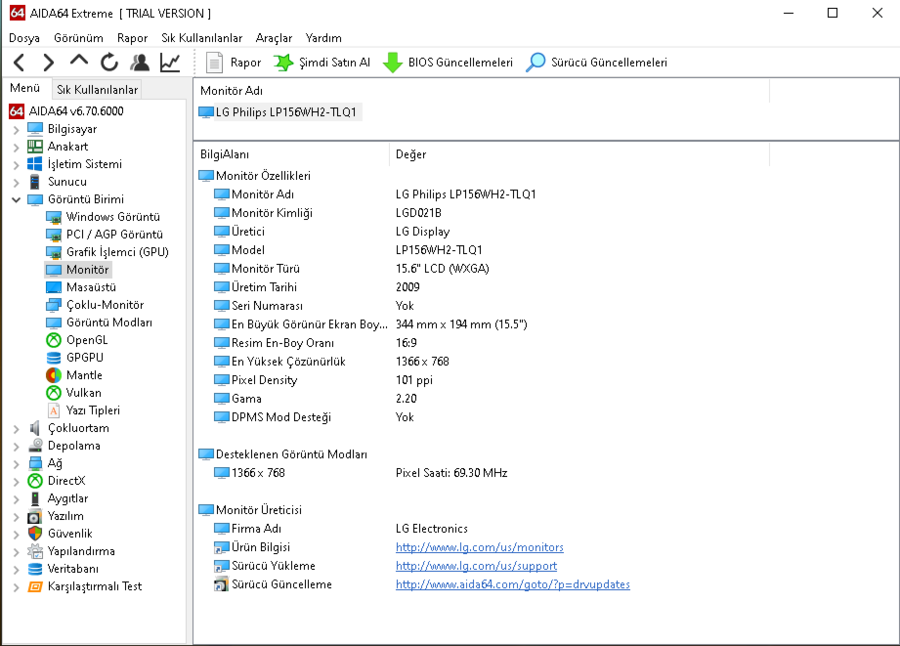Refresh the page with the circular arrow icon

(x=109, y=62)
